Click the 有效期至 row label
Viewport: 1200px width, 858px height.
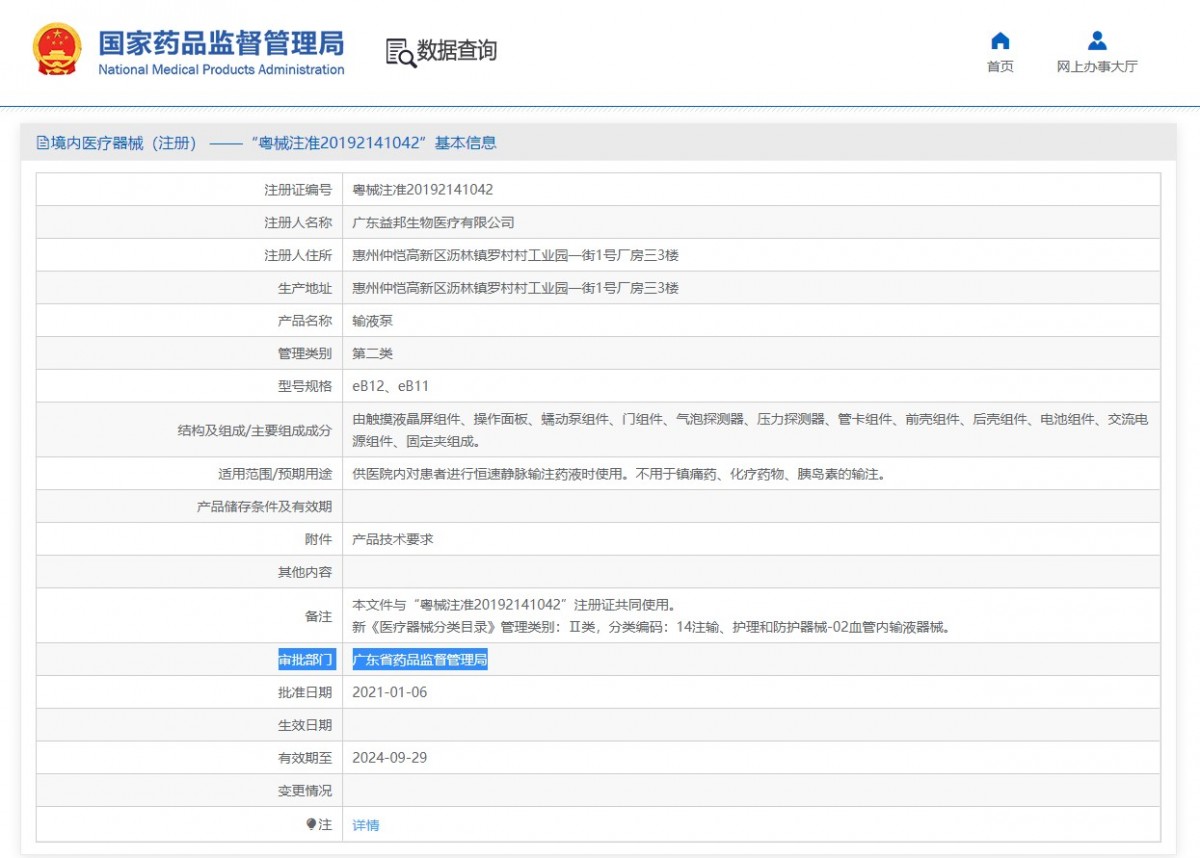[305, 758]
